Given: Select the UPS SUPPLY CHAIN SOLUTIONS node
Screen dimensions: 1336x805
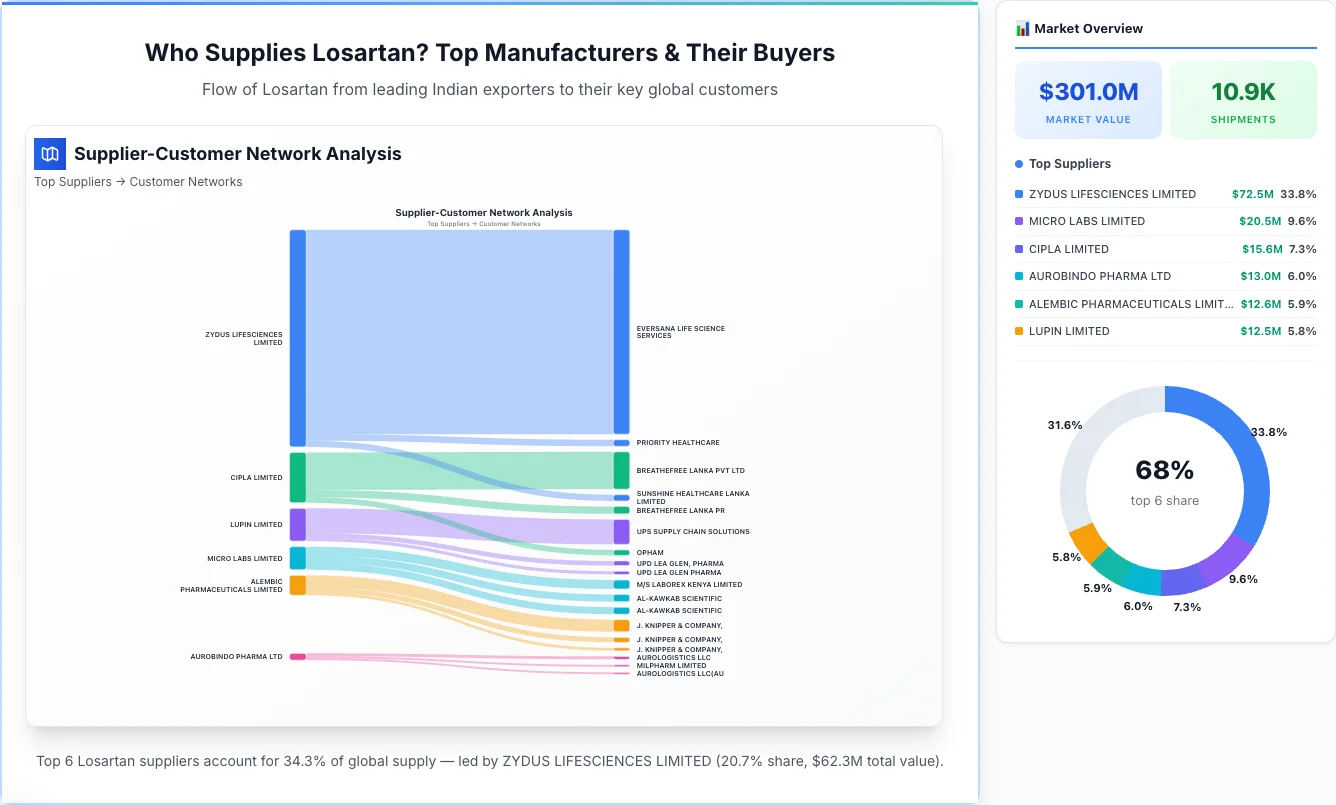Looking at the screenshot, I should pos(621,531).
